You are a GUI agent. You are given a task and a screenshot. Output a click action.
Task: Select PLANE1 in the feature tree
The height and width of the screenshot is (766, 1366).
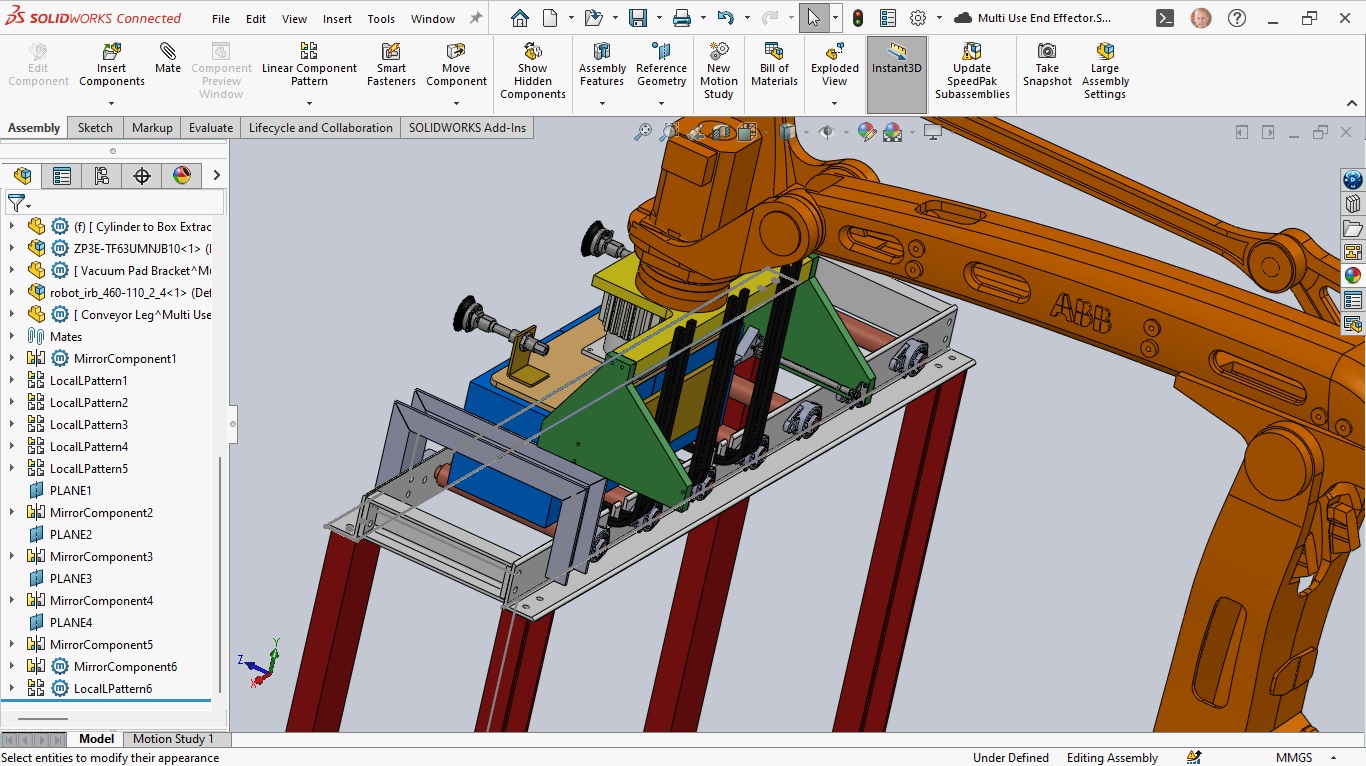[70, 491]
